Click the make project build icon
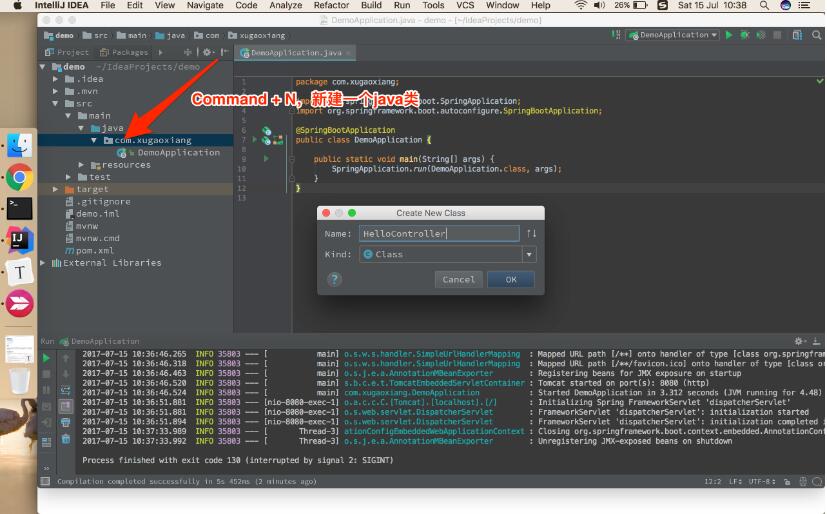The height and width of the screenshot is (514, 827). coord(616,35)
